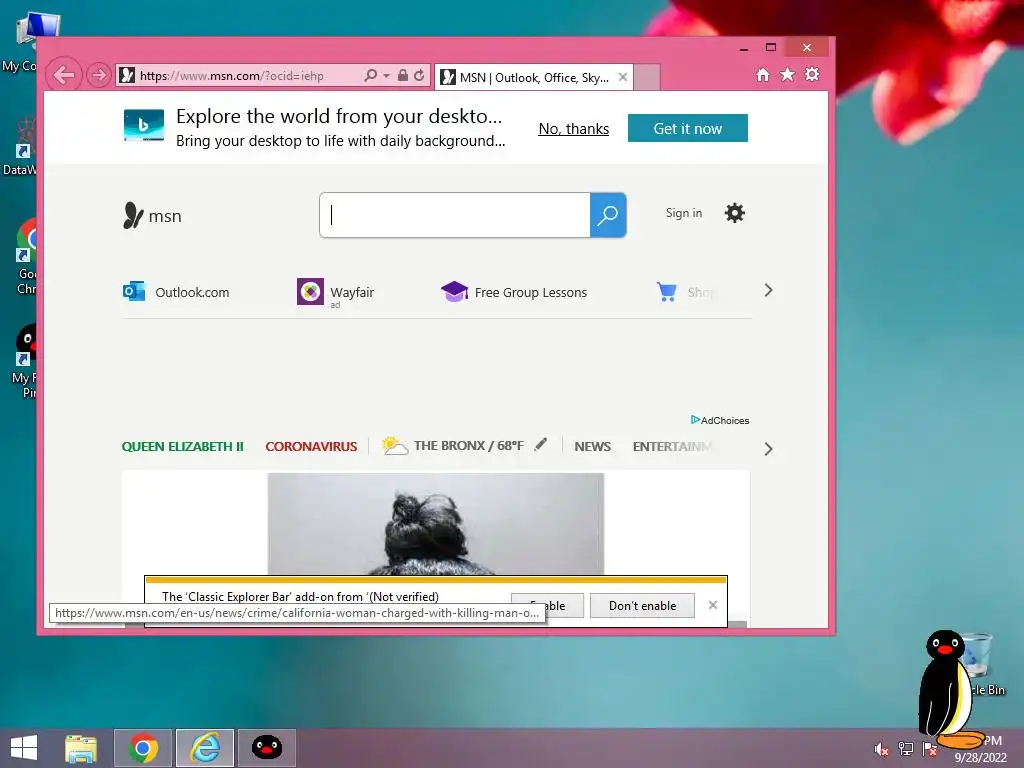Click the search magnifier in address bar
The width and height of the screenshot is (1024, 768).
pyautogui.click(x=370, y=75)
